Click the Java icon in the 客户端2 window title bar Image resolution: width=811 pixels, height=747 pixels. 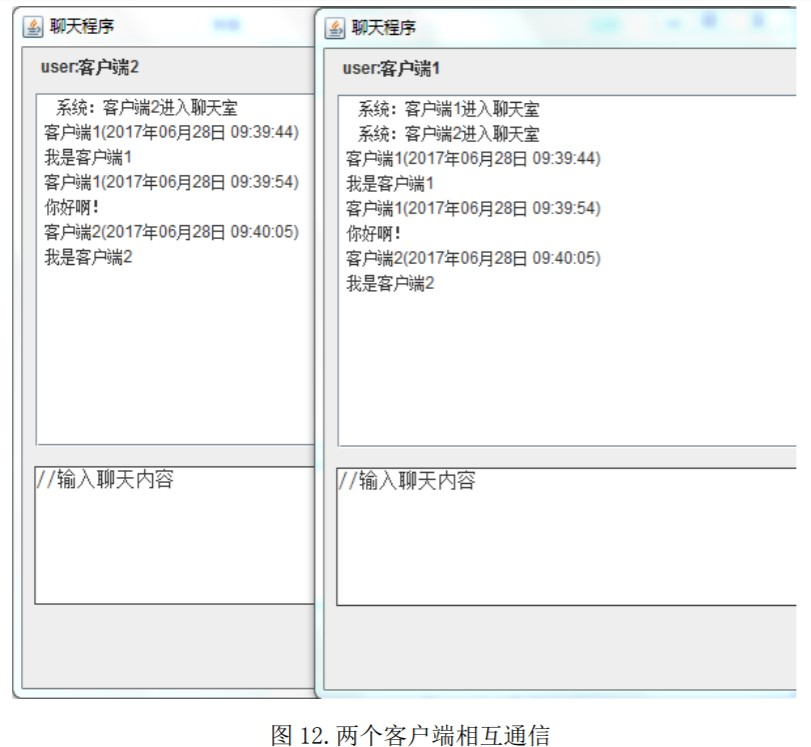tap(33, 27)
